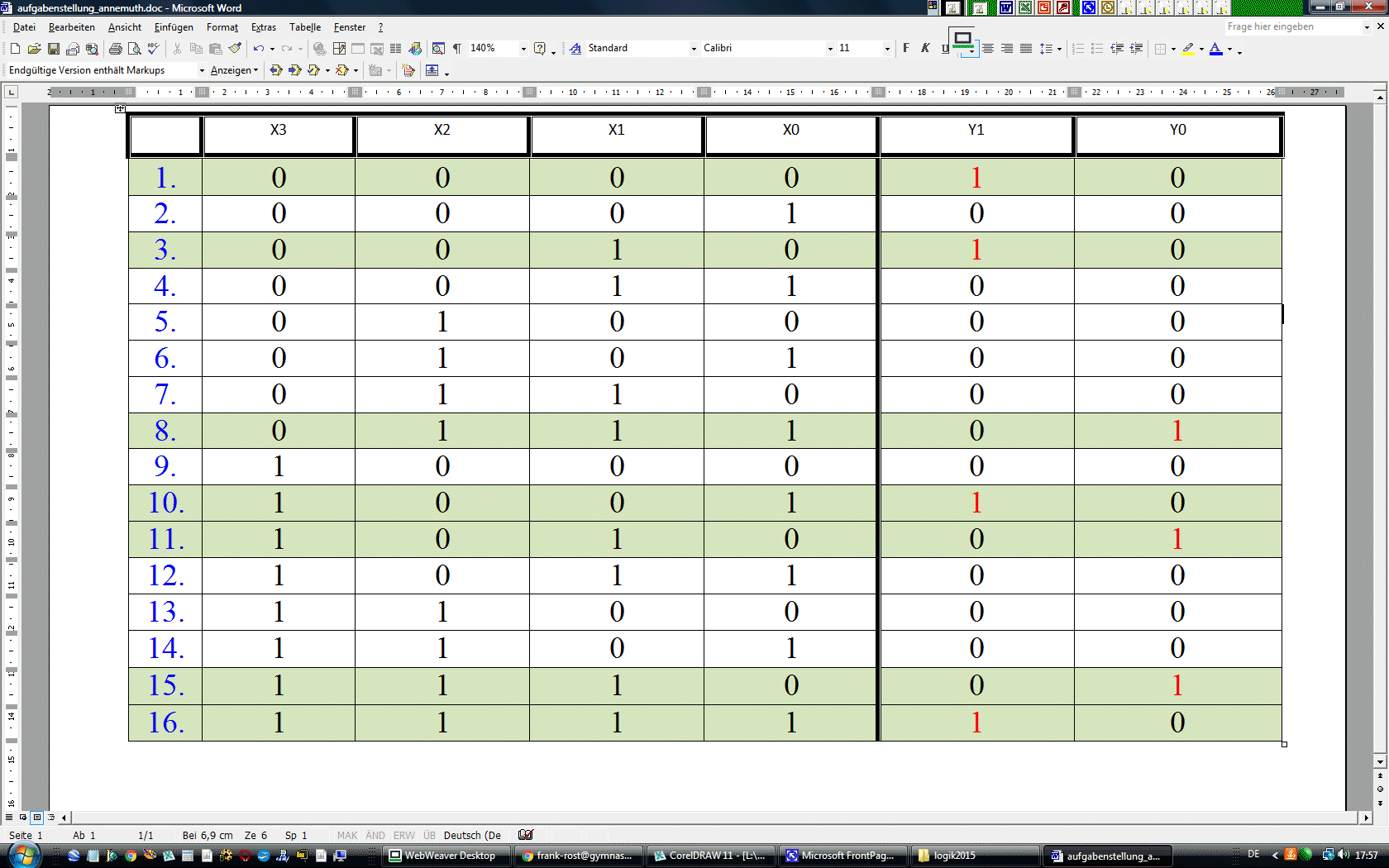The image size is (1389, 868).
Task: Open the Document Map
Action: point(438,49)
